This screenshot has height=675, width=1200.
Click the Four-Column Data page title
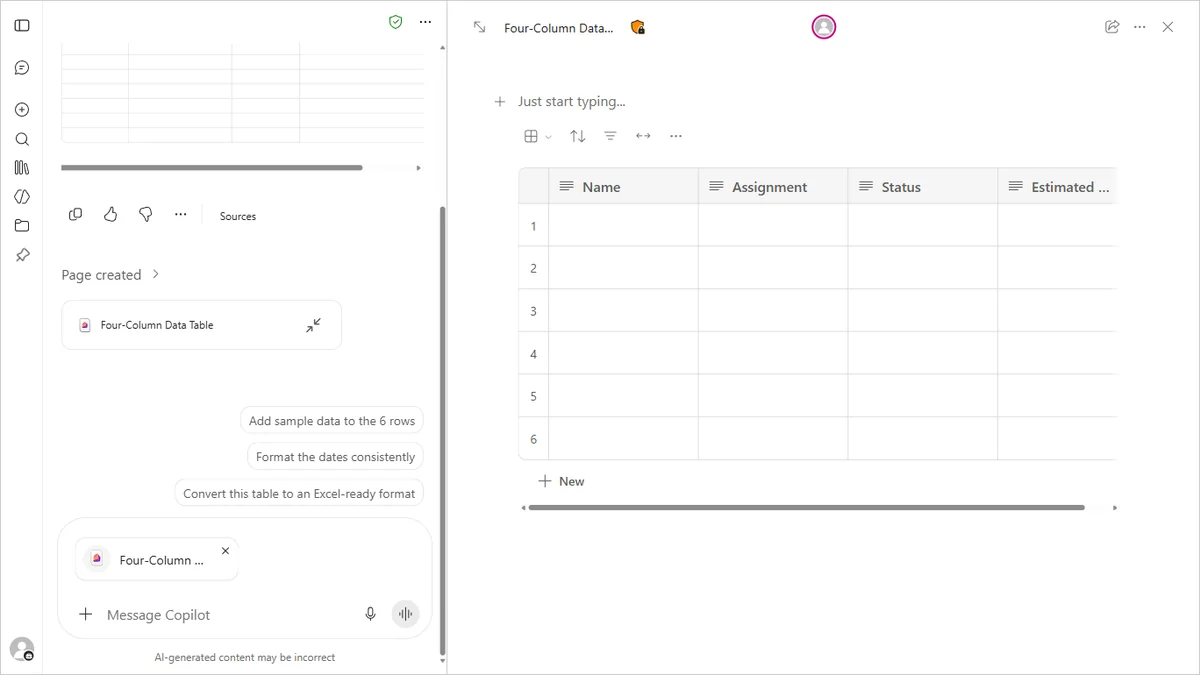558,28
